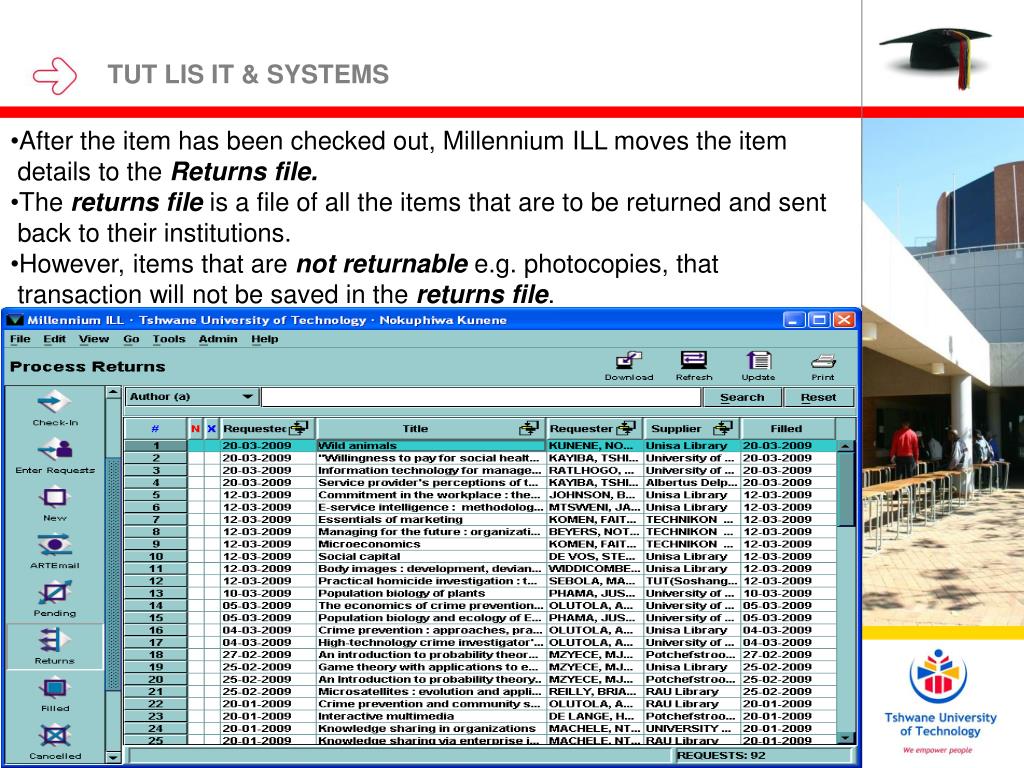Click supplier TUT(Soshang... cell
1024x768 pixels.
click(692, 581)
